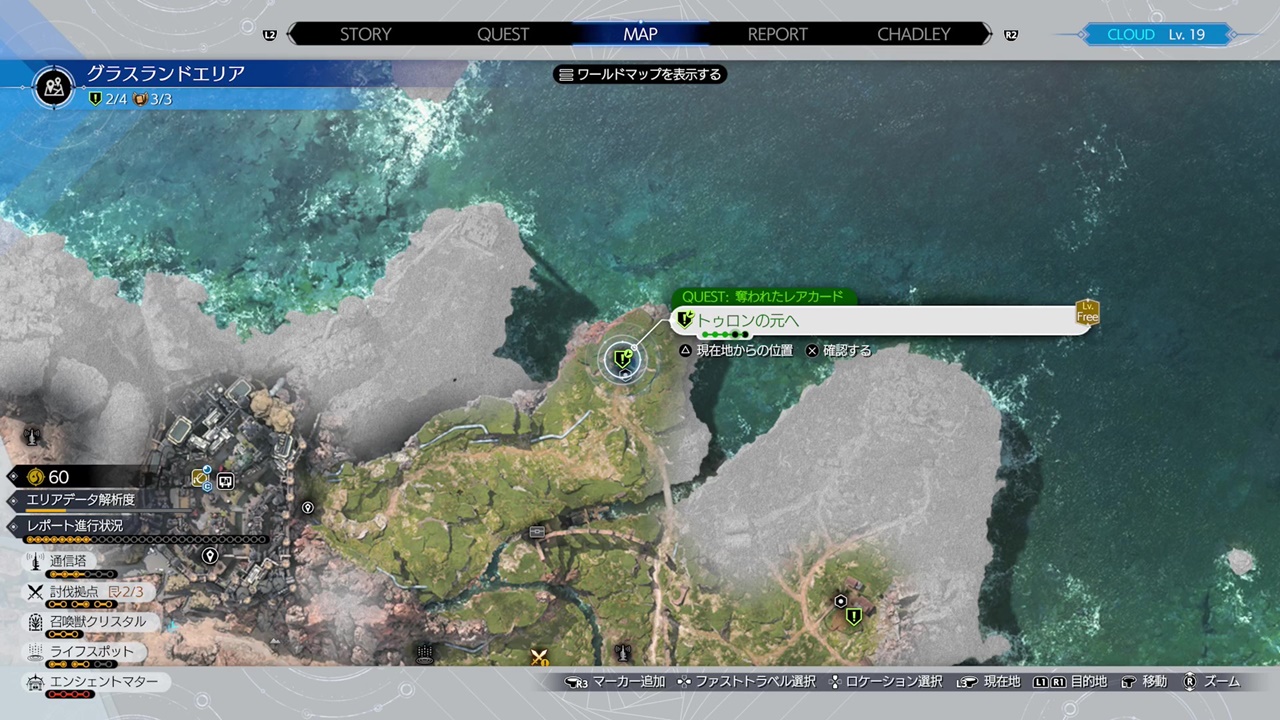The height and width of the screenshot is (720, 1280).
Task: Select the communication tower icon at the map bottom
Action: point(623,652)
